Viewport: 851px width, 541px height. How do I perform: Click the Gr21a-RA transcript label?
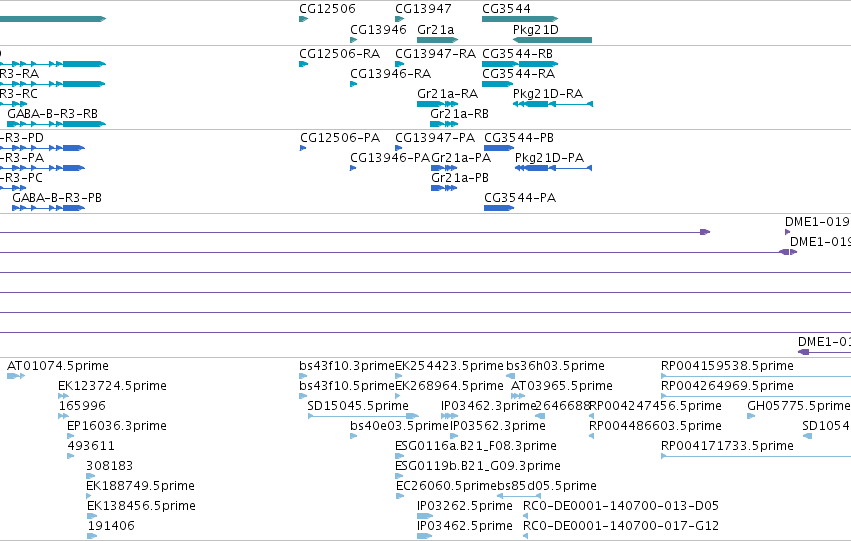click(x=447, y=94)
